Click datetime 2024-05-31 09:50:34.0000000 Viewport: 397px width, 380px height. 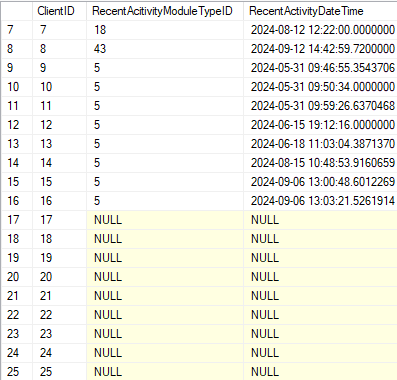point(320,87)
